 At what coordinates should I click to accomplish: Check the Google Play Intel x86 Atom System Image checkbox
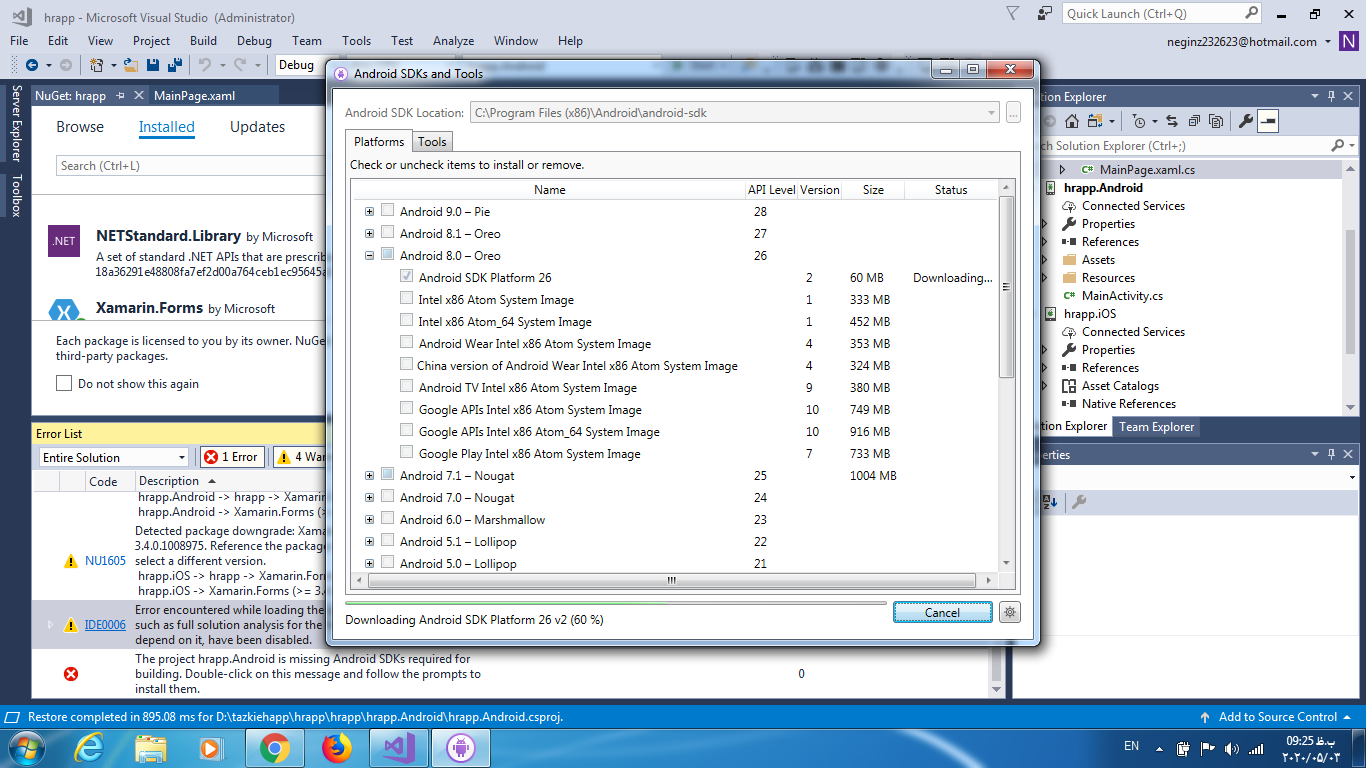407,453
